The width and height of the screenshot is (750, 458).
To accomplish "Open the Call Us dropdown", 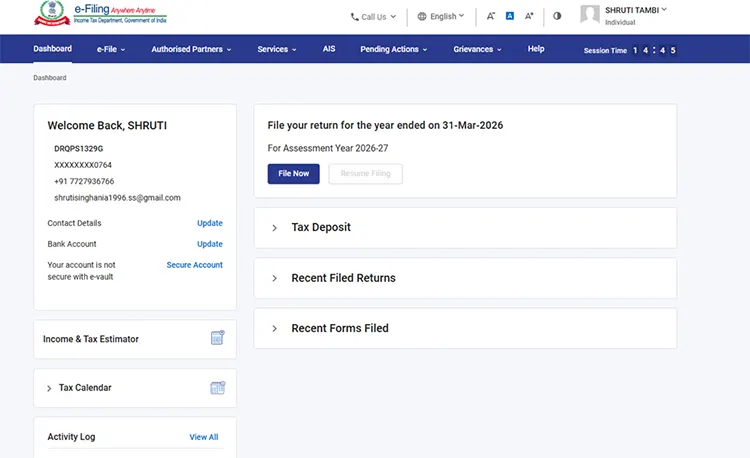I will [374, 17].
